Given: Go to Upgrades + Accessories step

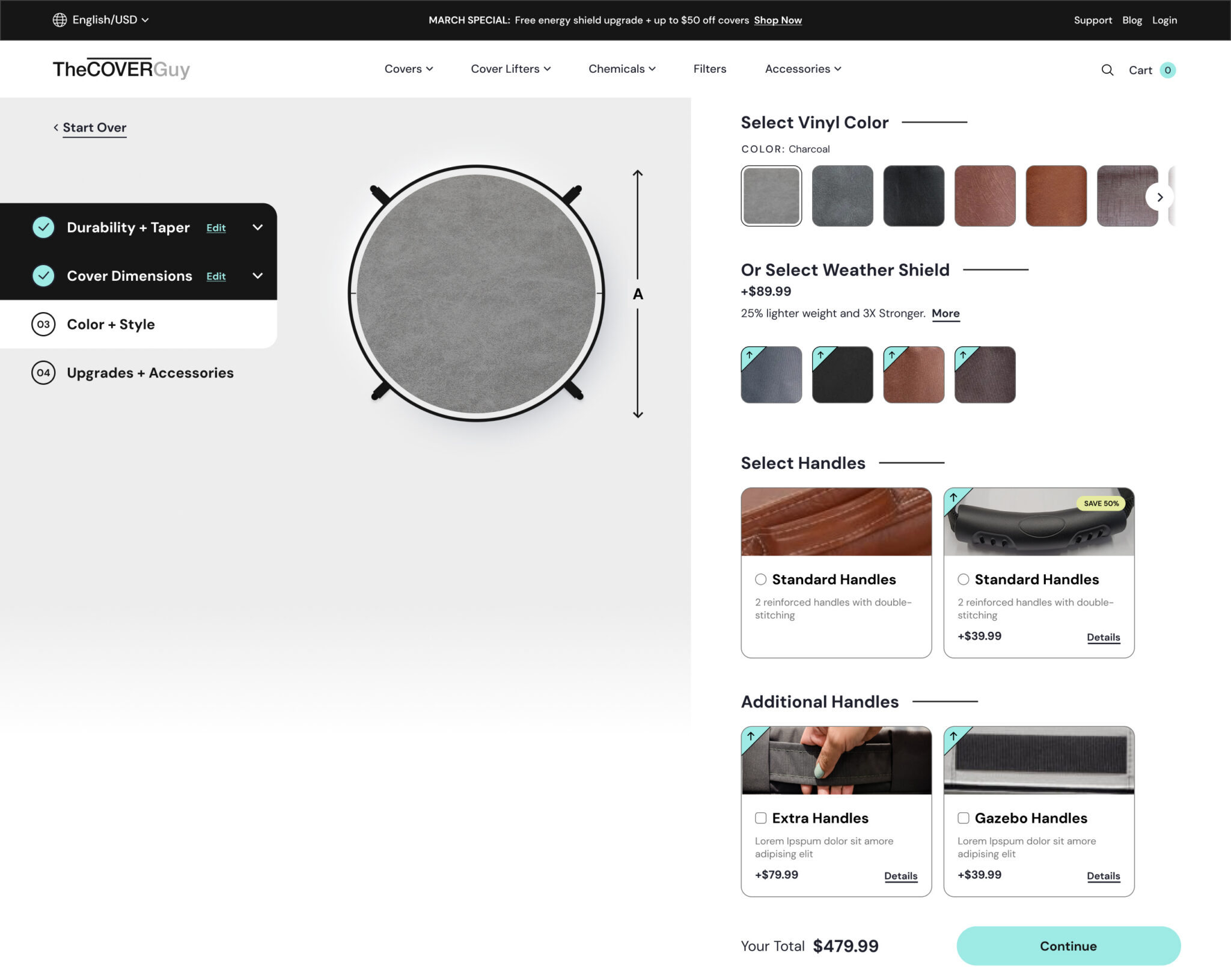Looking at the screenshot, I should (150, 373).
